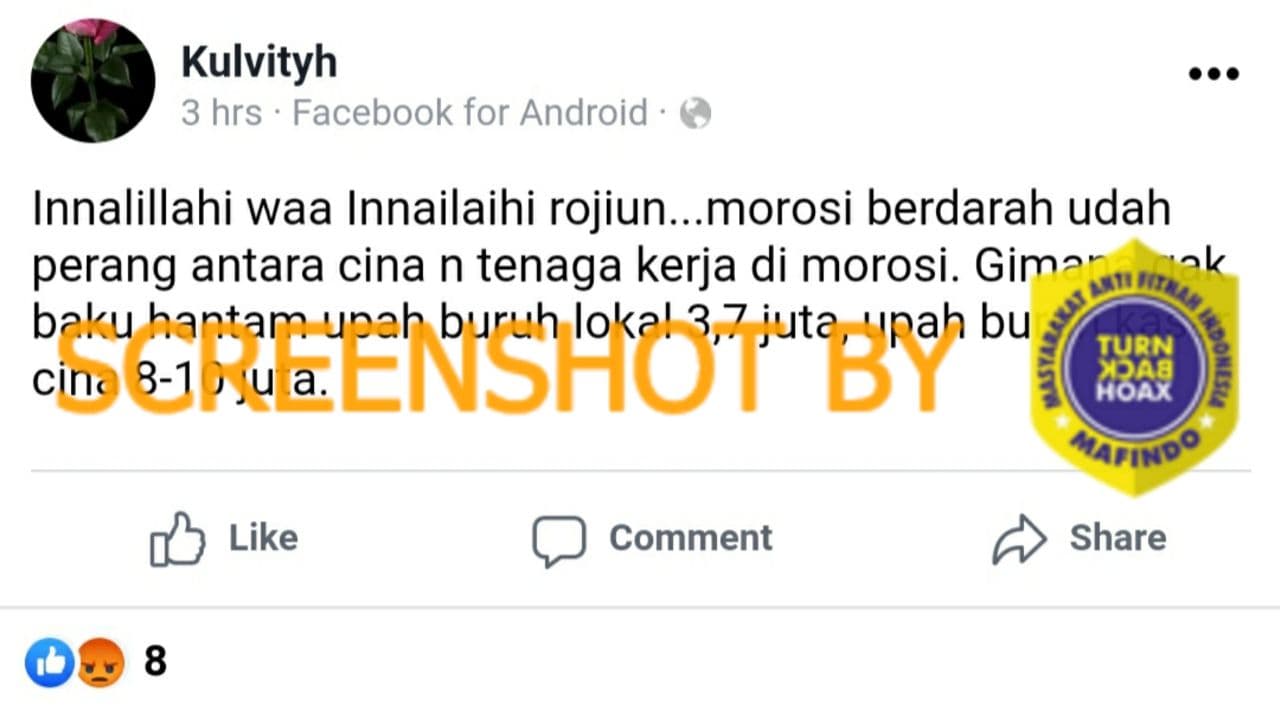
Task: Click the speech bubble Comment icon
Action: (558, 541)
